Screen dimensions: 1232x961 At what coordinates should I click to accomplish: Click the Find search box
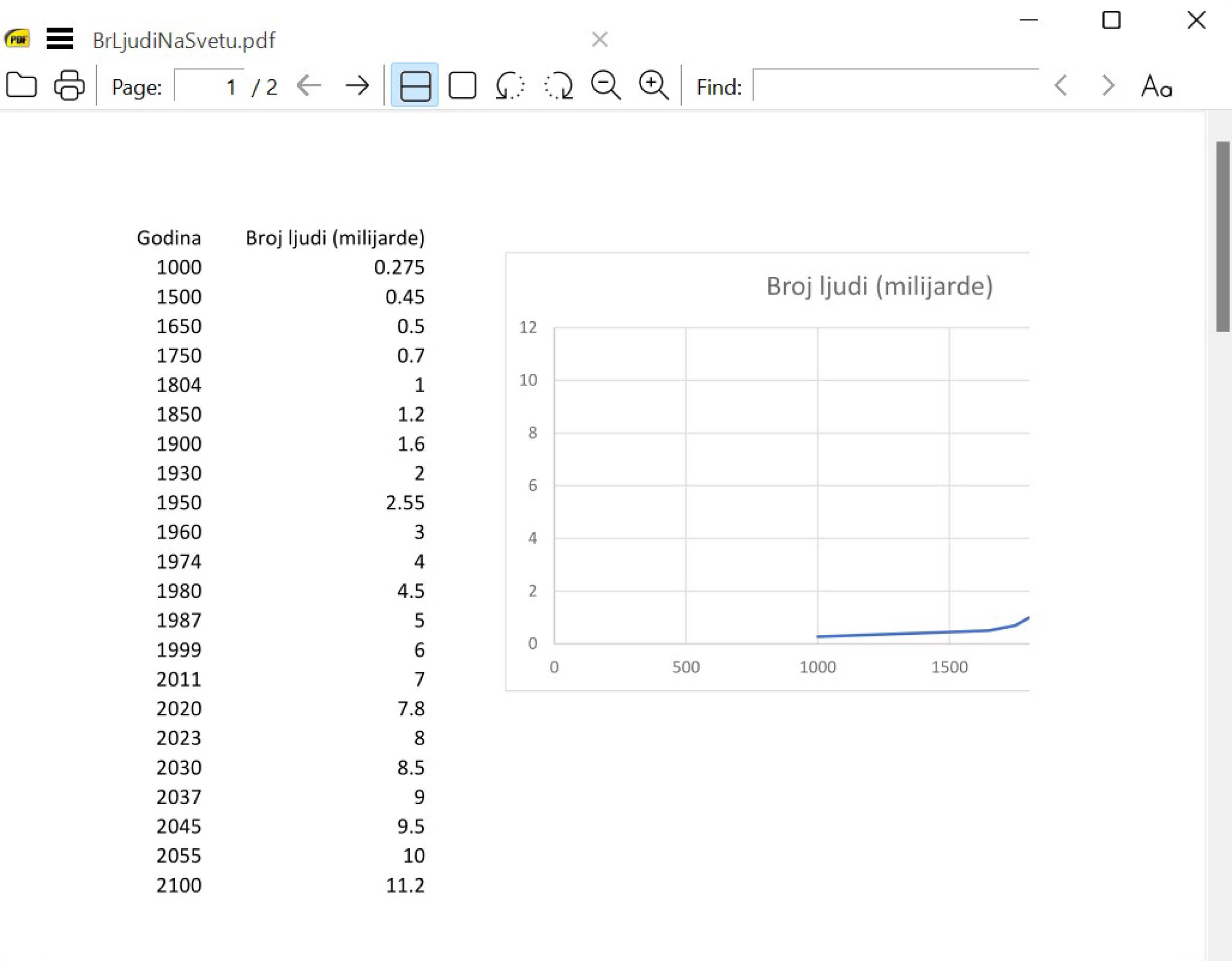click(895, 86)
